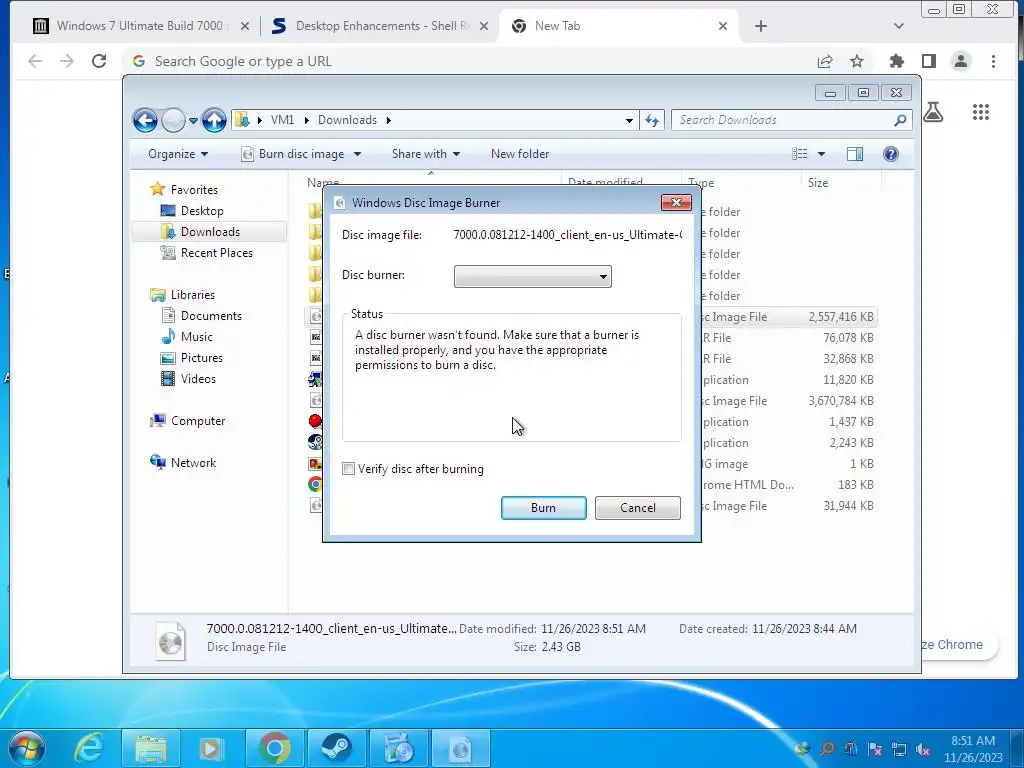Open Chrome tab search chevron
Viewport: 1024px width, 768px height.
899,26
